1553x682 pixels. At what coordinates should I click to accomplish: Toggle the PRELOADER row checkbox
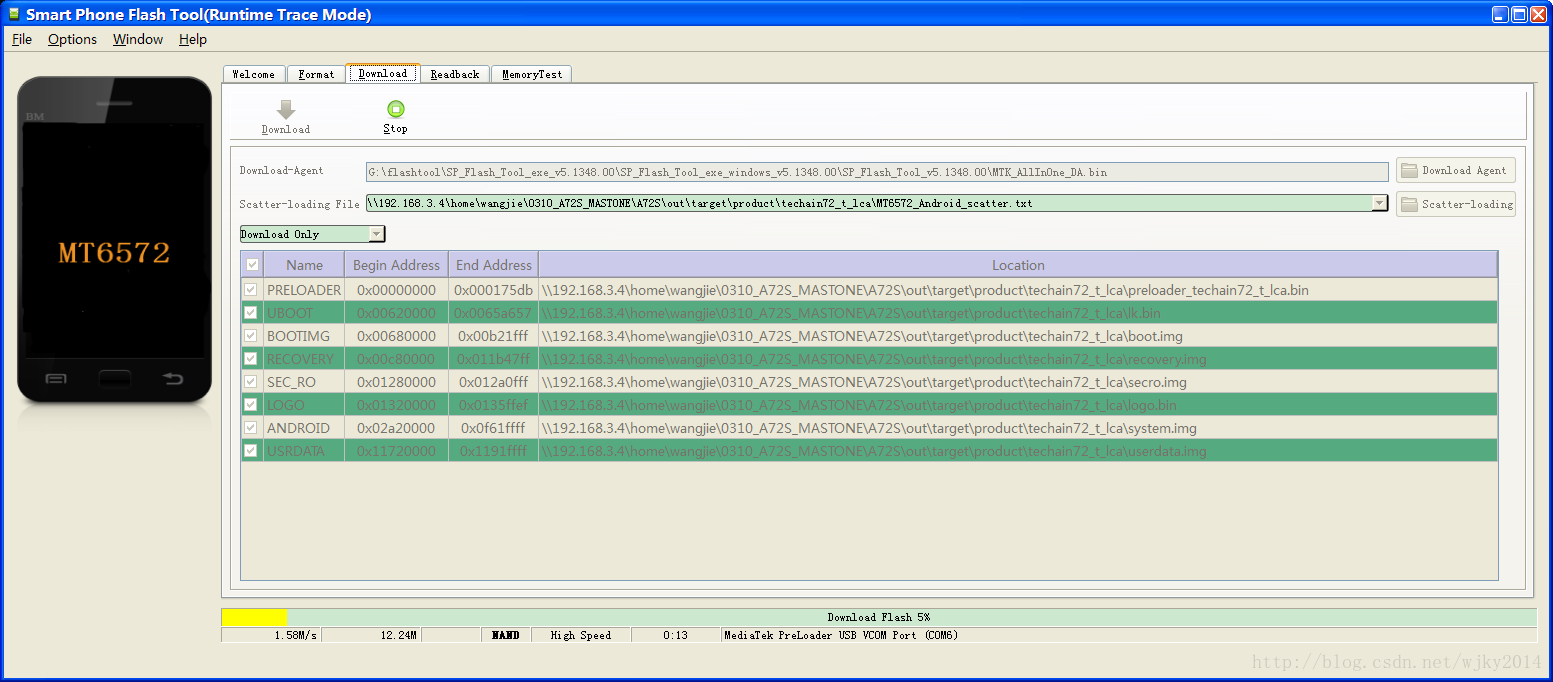coord(252,290)
